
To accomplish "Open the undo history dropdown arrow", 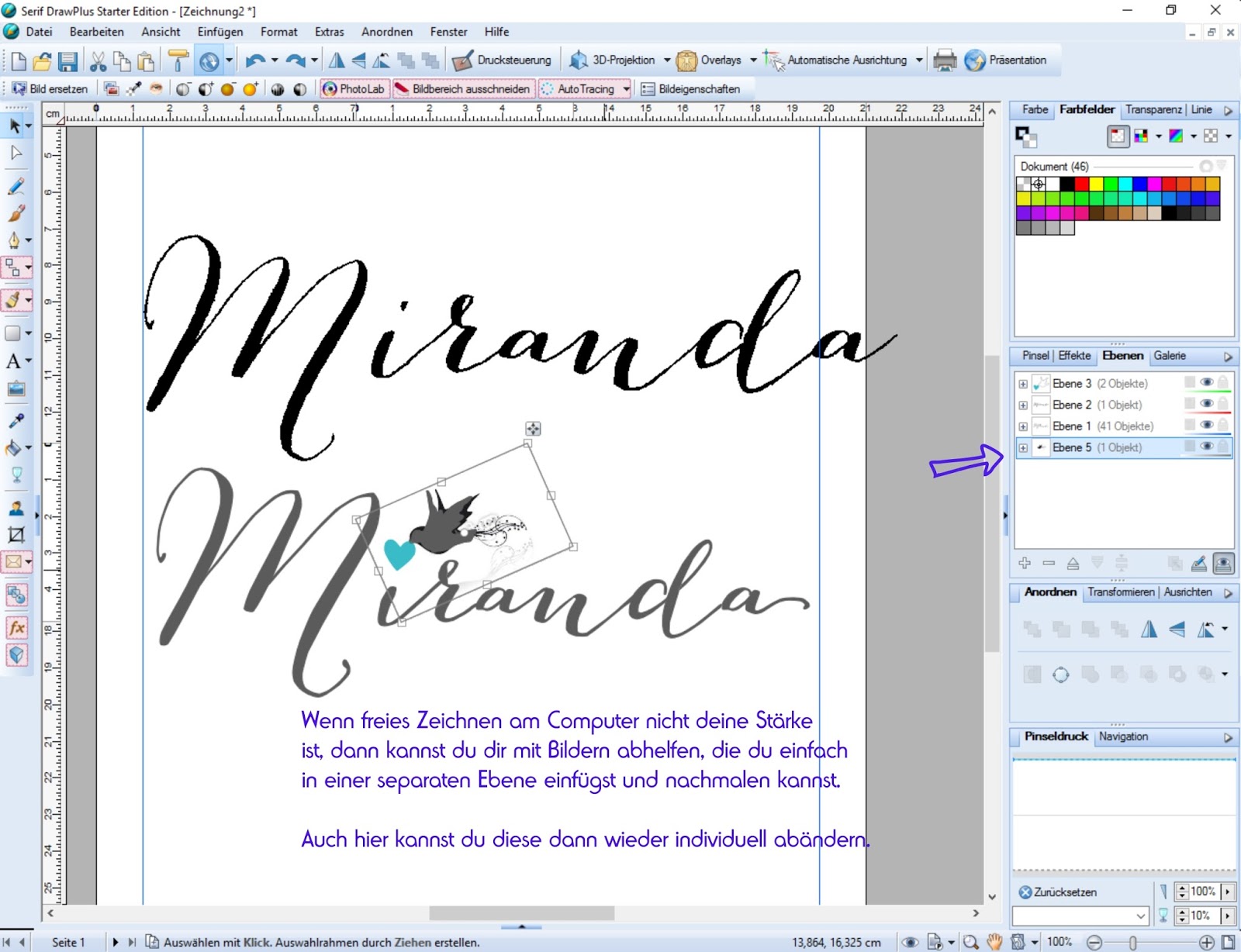I will [x=275, y=60].
